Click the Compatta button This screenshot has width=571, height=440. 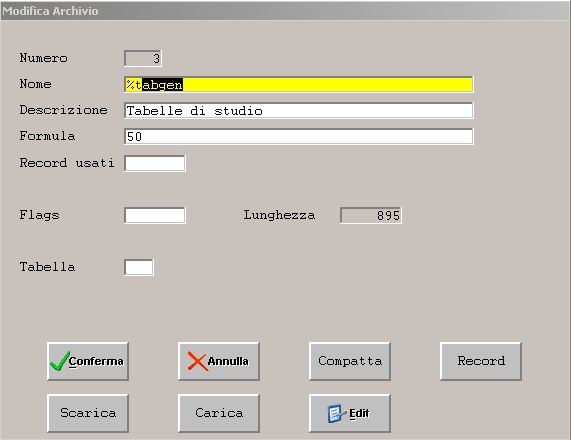point(350,361)
